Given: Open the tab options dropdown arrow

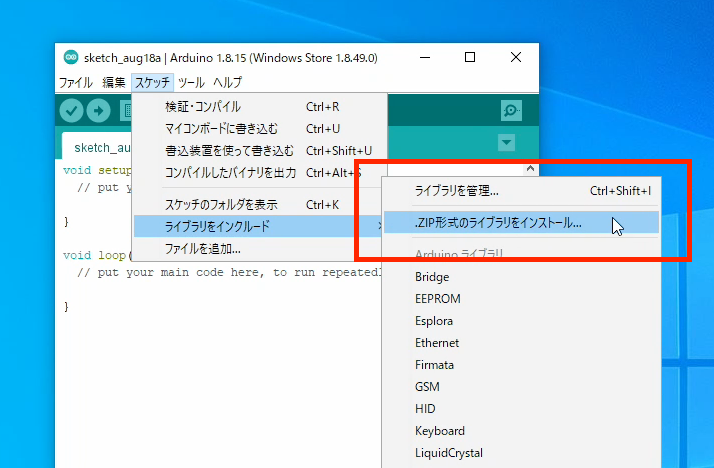Looking at the screenshot, I should point(506,142).
